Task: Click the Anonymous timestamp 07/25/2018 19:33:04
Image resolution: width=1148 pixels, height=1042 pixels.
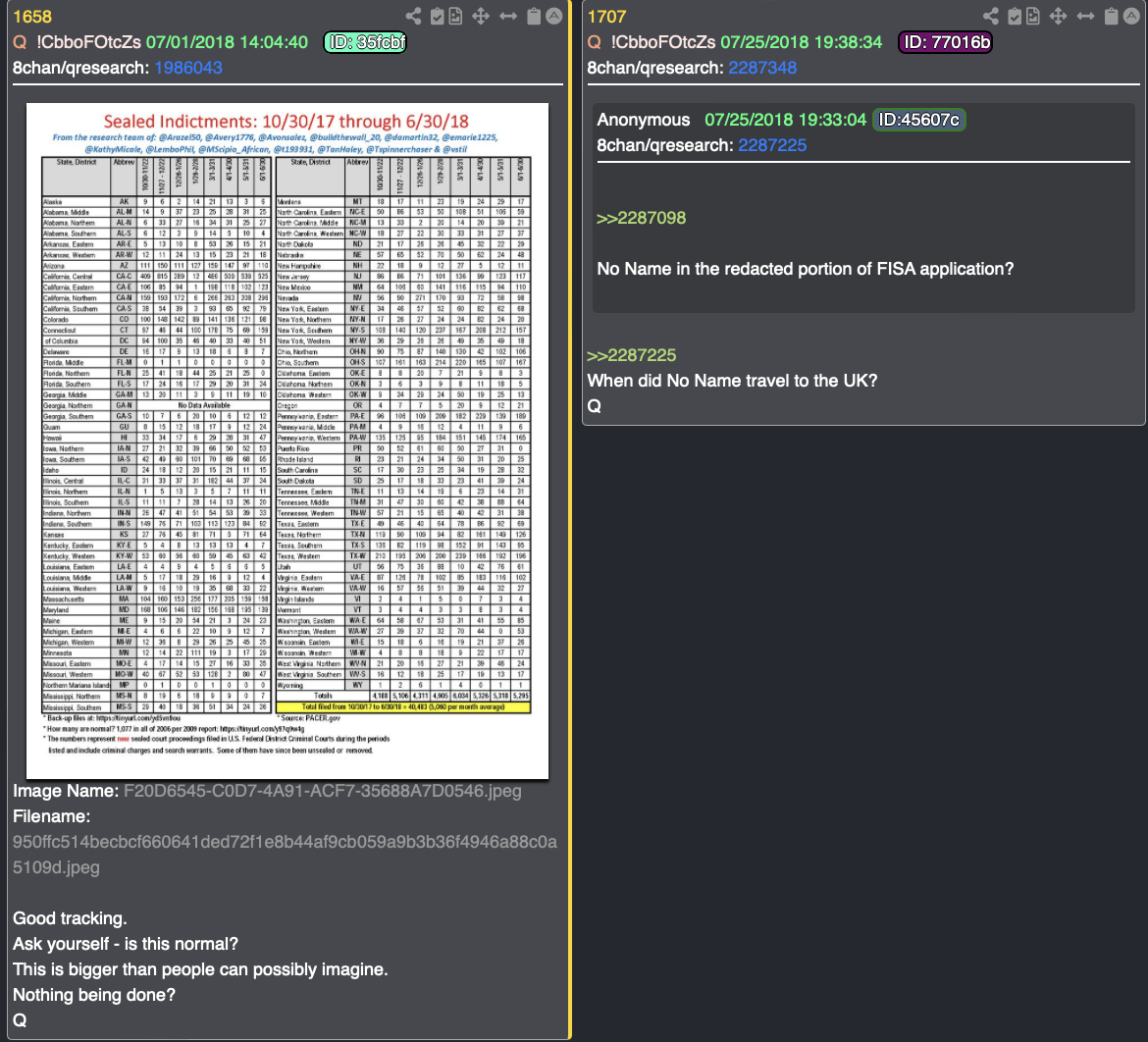Action: pyautogui.click(x=786, y=120)
